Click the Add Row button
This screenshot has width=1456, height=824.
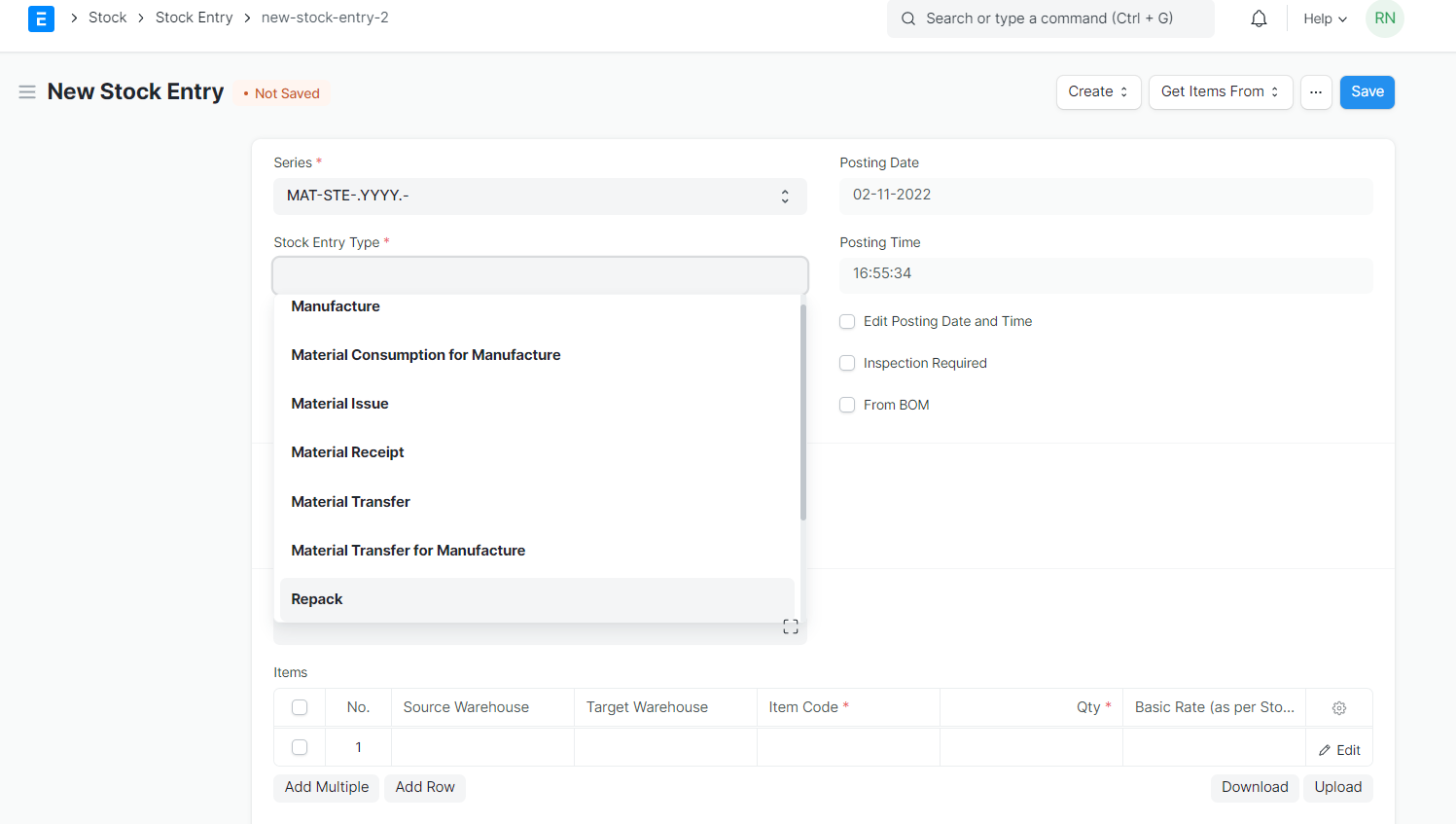click(x=425, y=787)
